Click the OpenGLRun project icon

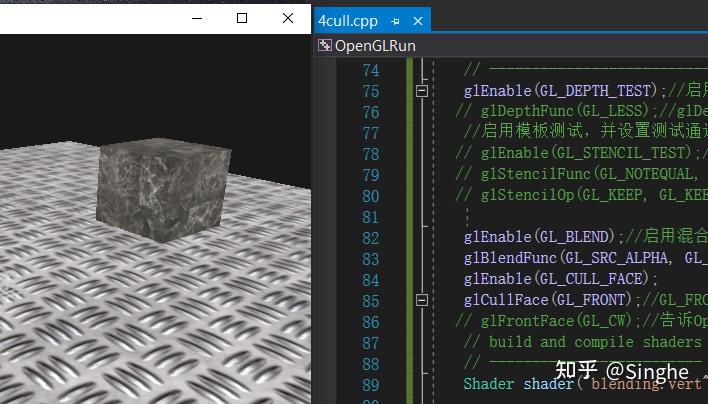point(325,45)
